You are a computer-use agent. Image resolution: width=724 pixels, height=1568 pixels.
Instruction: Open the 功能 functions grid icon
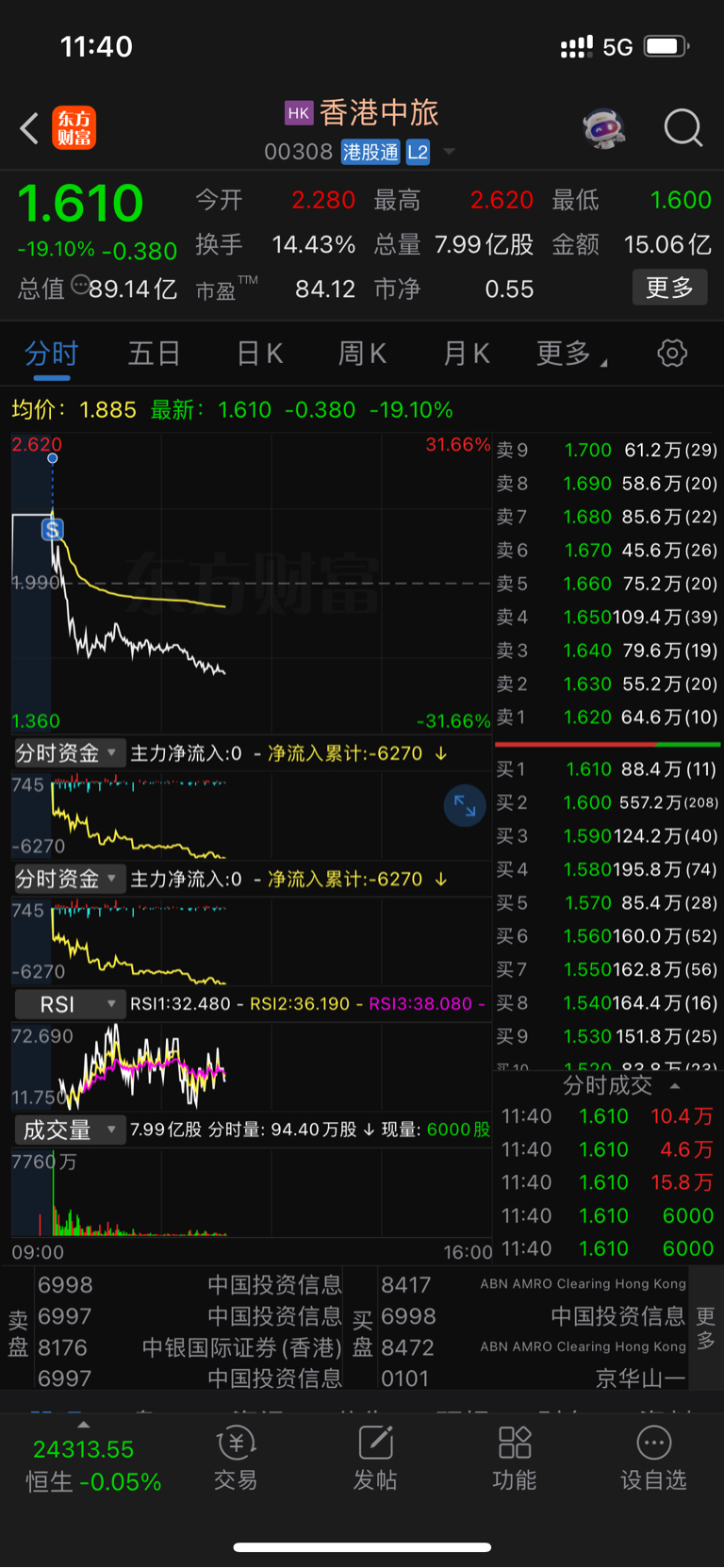[515, 1443]
